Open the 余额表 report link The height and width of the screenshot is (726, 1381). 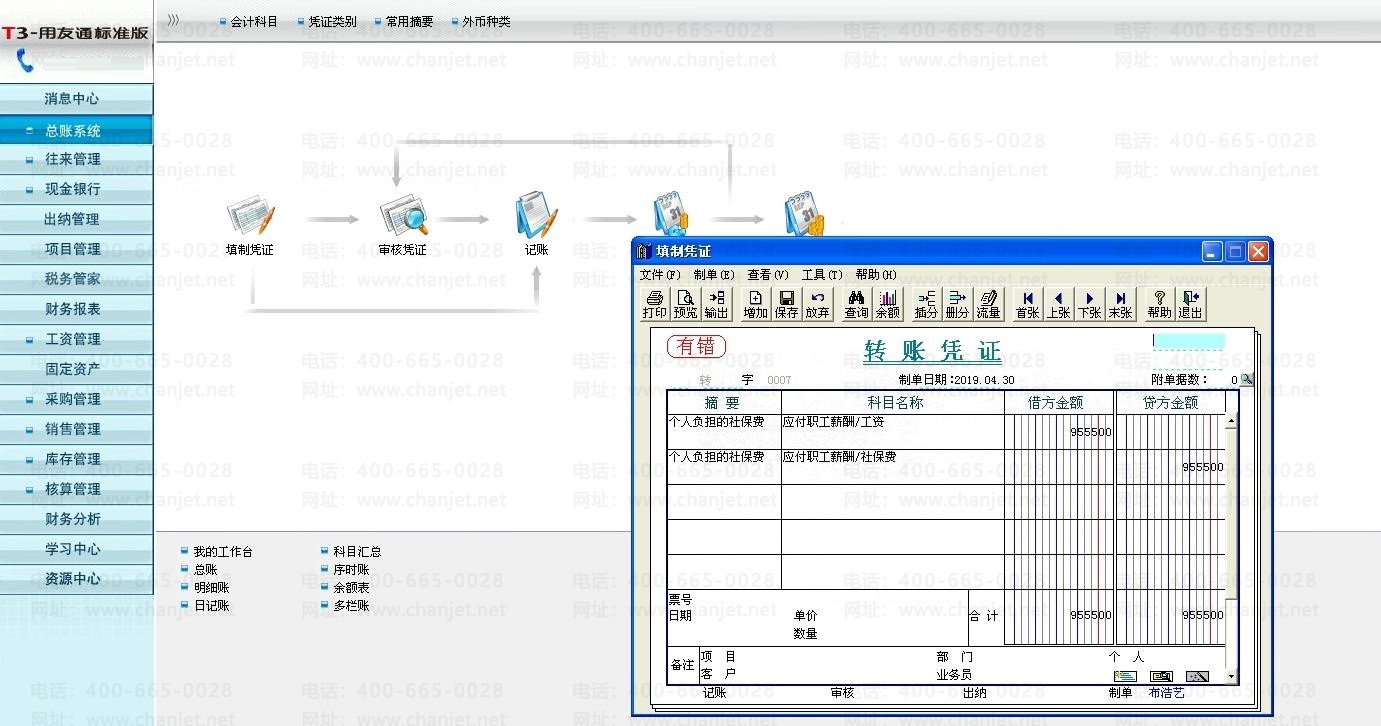coord(351,588)
